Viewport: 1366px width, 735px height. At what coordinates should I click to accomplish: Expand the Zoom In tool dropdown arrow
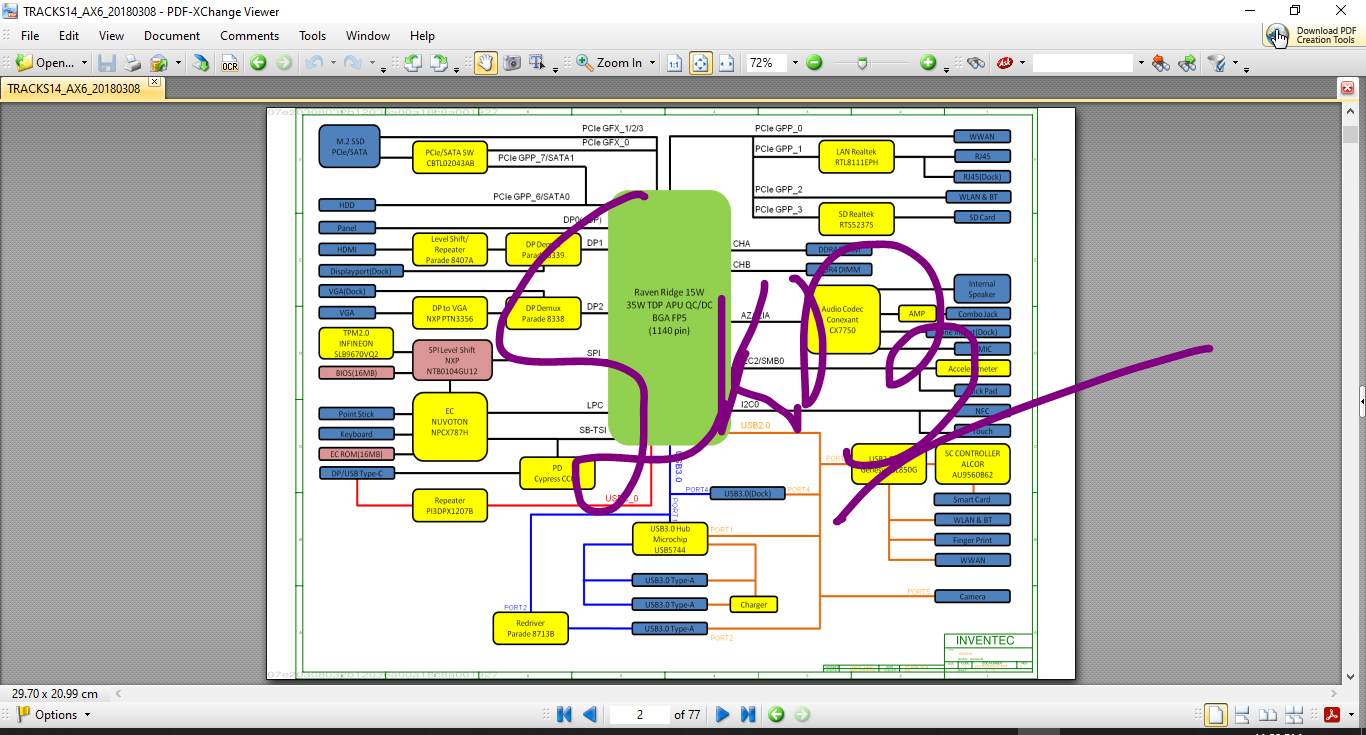click(652, 63)
